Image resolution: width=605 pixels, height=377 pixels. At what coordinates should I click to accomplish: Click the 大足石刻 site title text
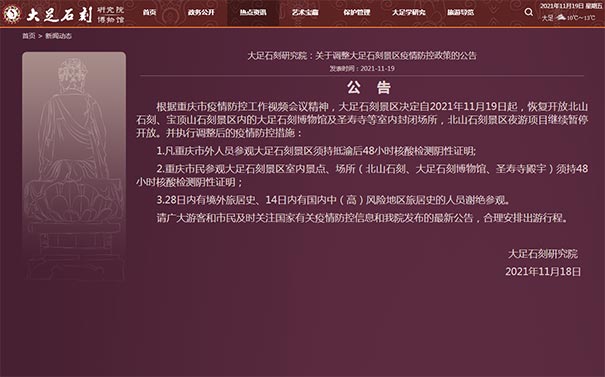click(59, 14)
